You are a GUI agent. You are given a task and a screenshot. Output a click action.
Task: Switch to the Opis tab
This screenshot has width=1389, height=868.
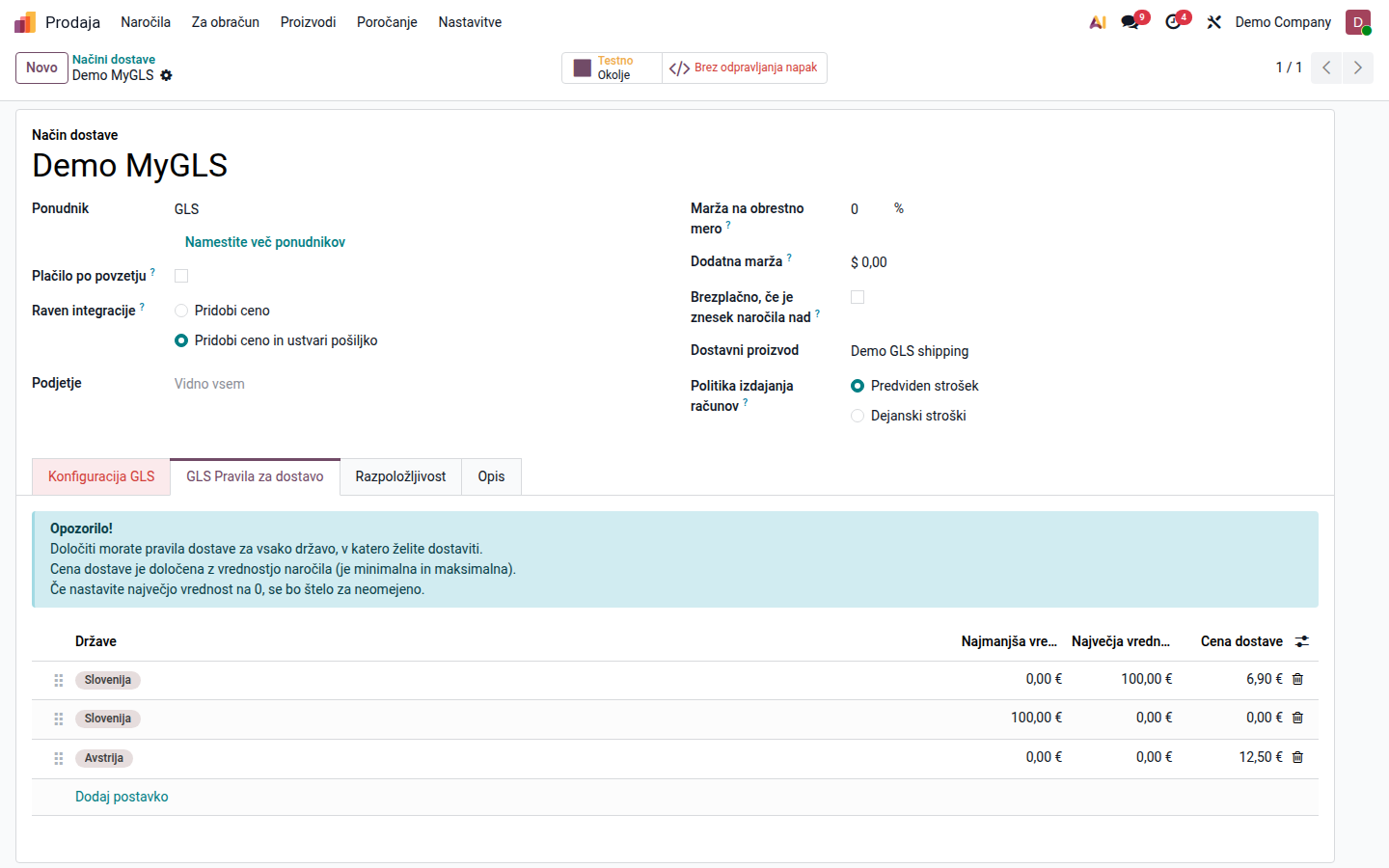coord(491,476)
